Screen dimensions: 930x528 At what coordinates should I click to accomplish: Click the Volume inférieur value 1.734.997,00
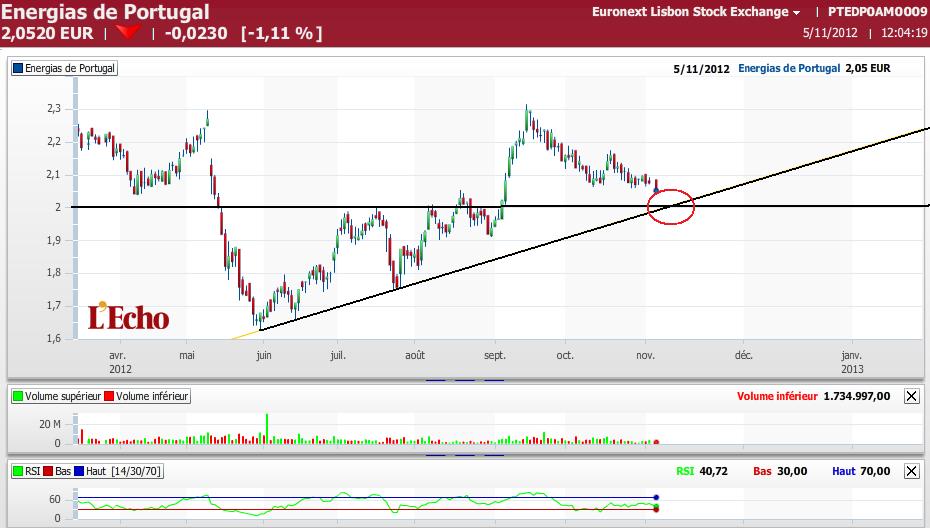pos(856,396)
